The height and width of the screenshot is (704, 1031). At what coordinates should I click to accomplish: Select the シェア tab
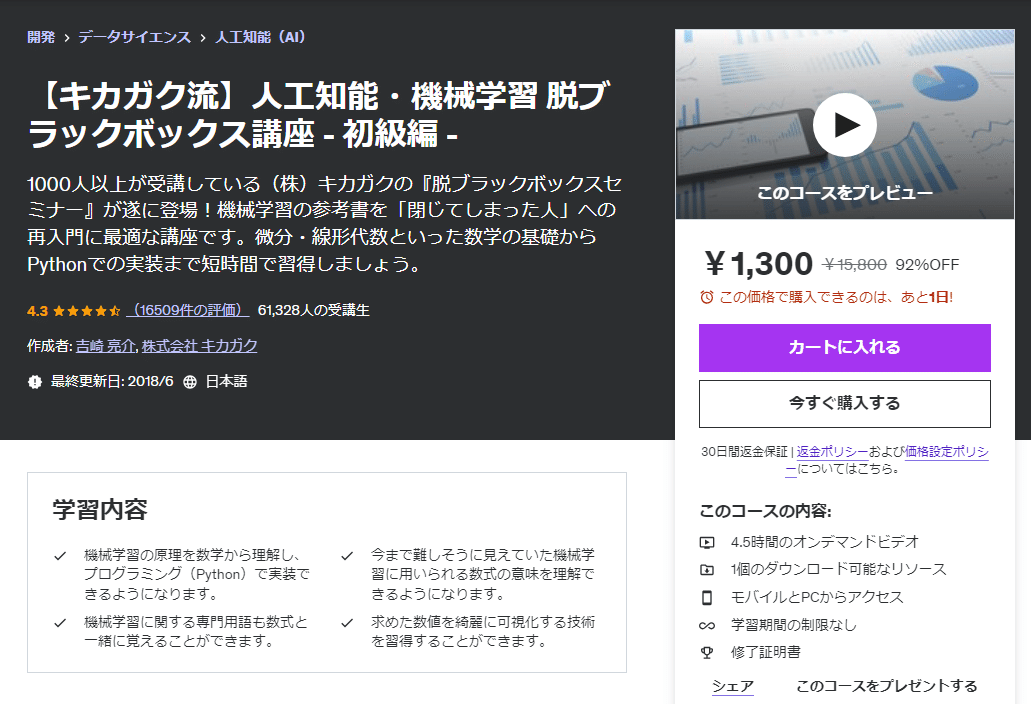pyautogui.click(x=732, y=686)
